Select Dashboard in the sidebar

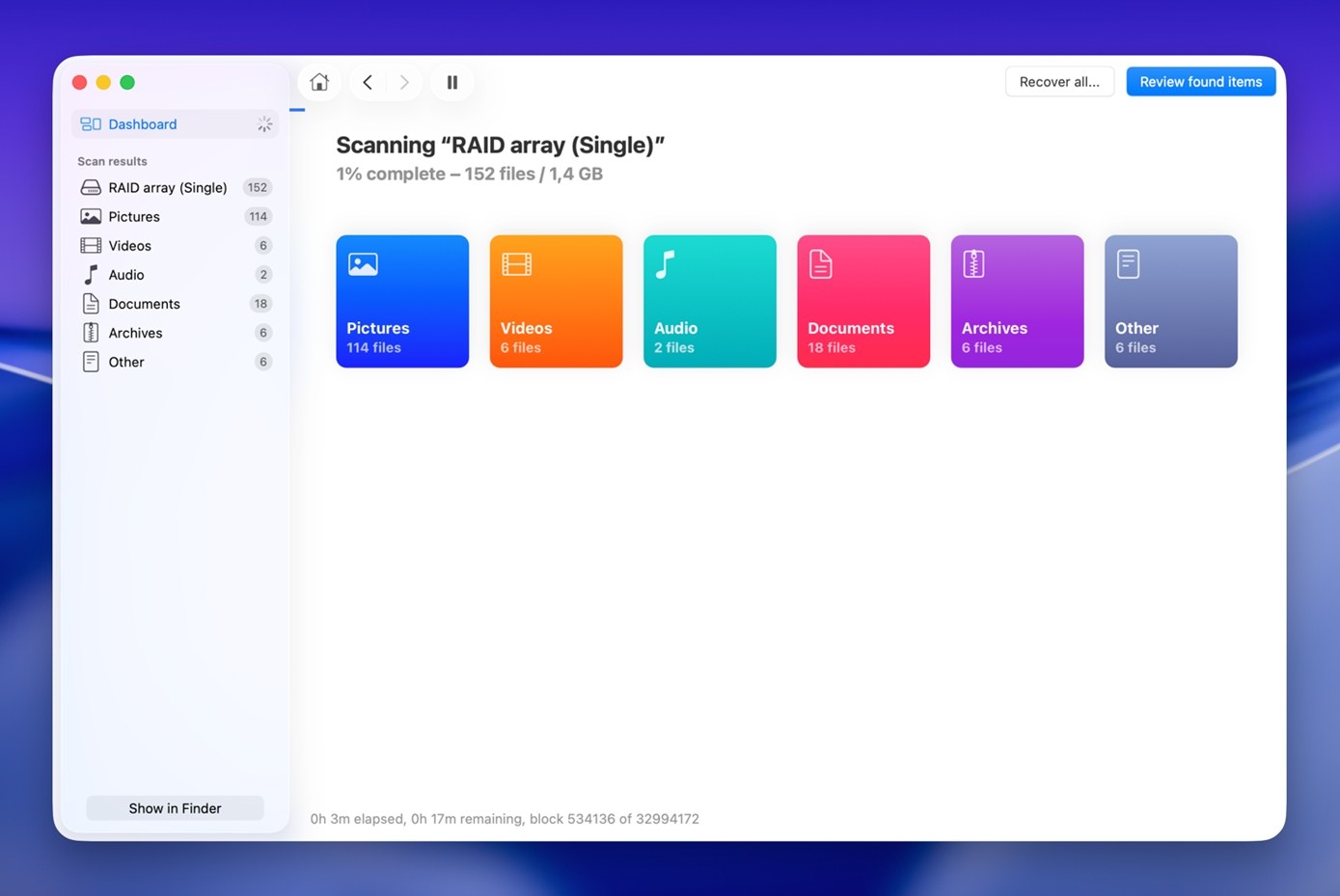(x=143, y=124)
